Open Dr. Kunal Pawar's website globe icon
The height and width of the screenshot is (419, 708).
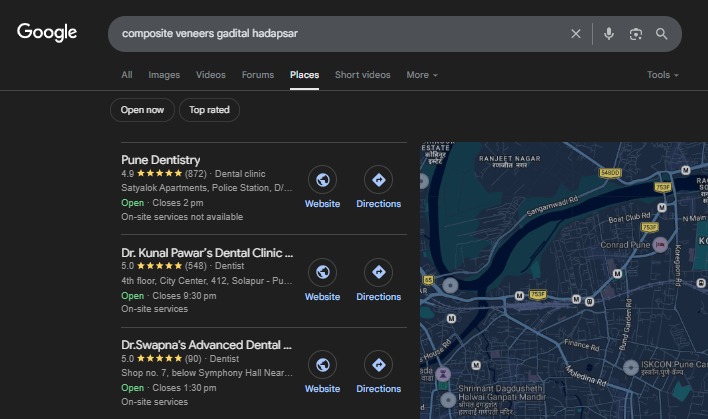pos(322,272)
